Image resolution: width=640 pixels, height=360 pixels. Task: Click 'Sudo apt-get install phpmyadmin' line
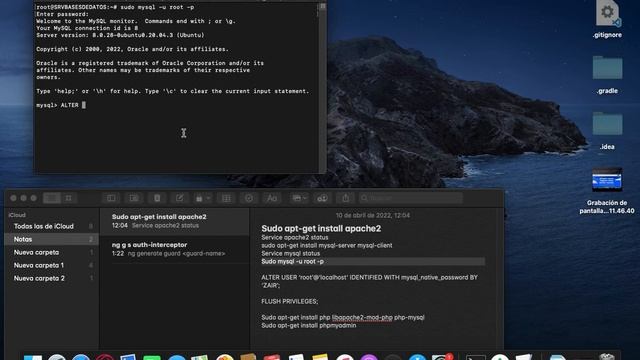coord(309,325)
